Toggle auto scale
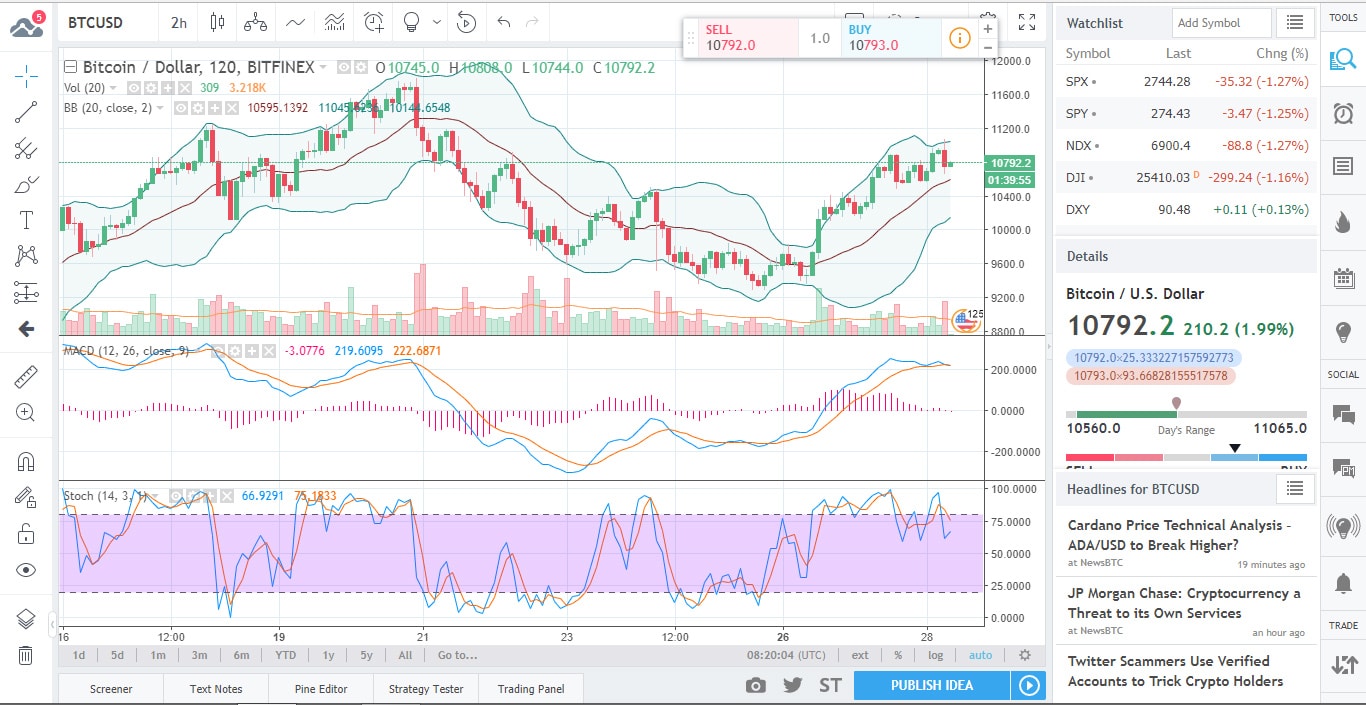This screenshot has height=705, width=1366. click(x=981, y=656)
